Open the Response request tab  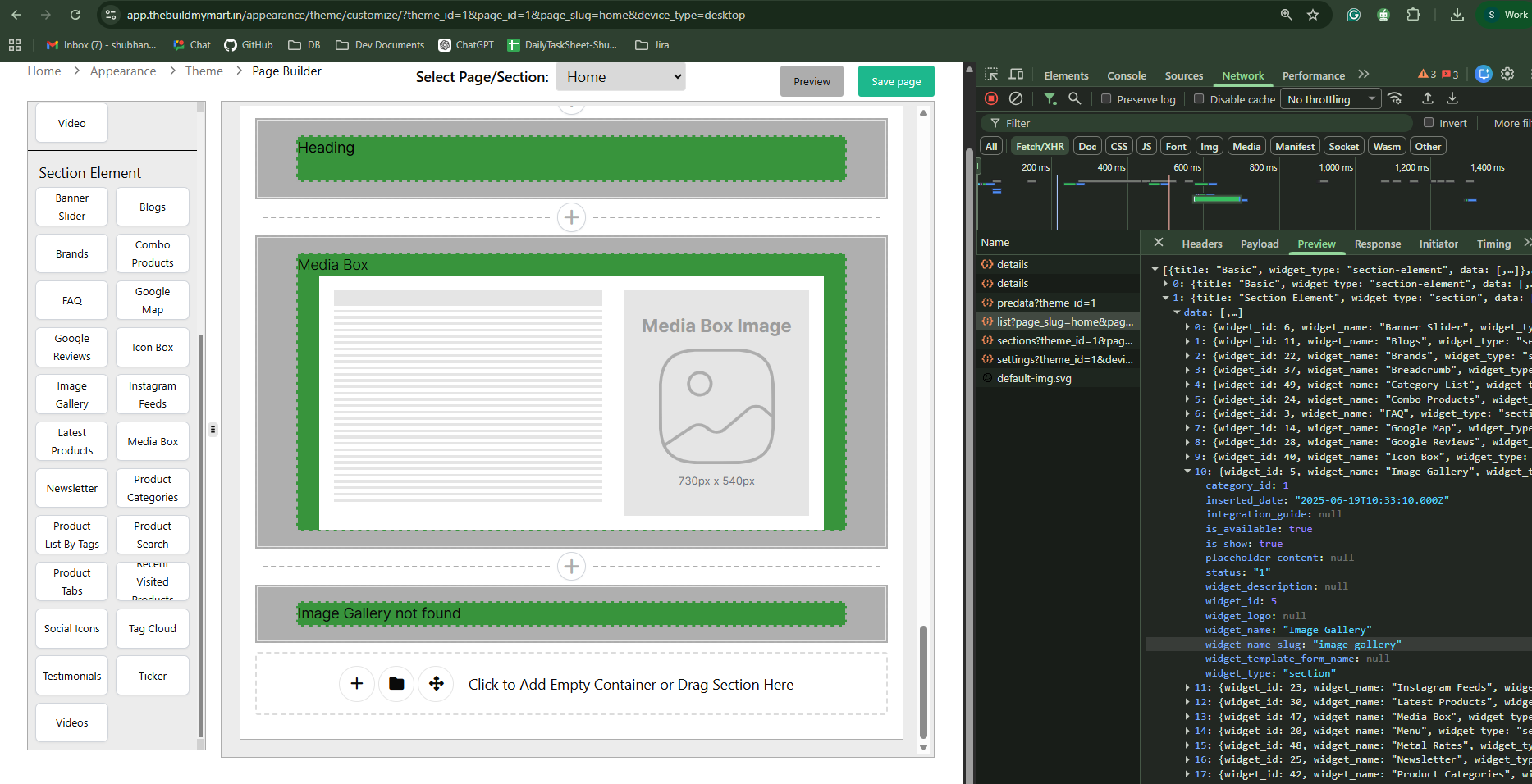(x=1378, y=244)
